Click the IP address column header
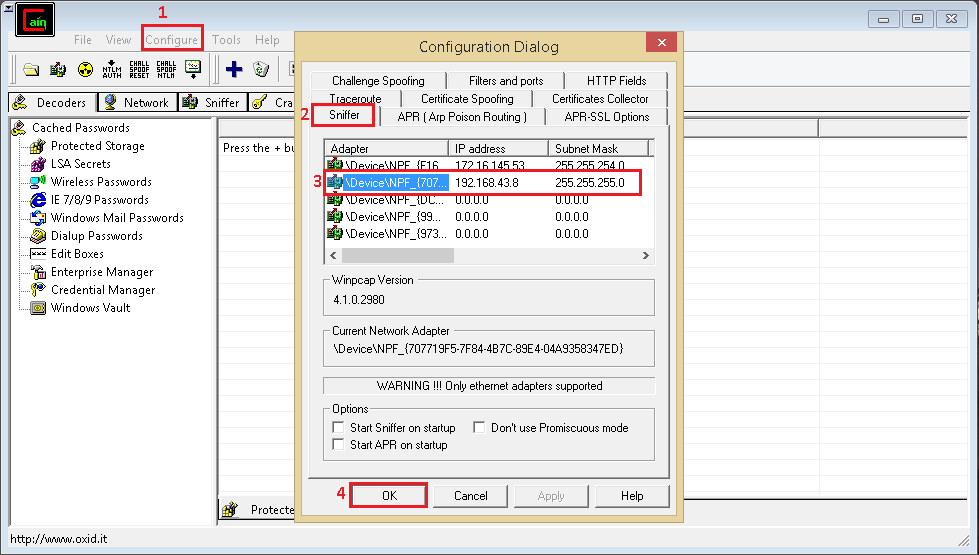Image resolution: width=979 pixels, height=555 pixels. 498,149
